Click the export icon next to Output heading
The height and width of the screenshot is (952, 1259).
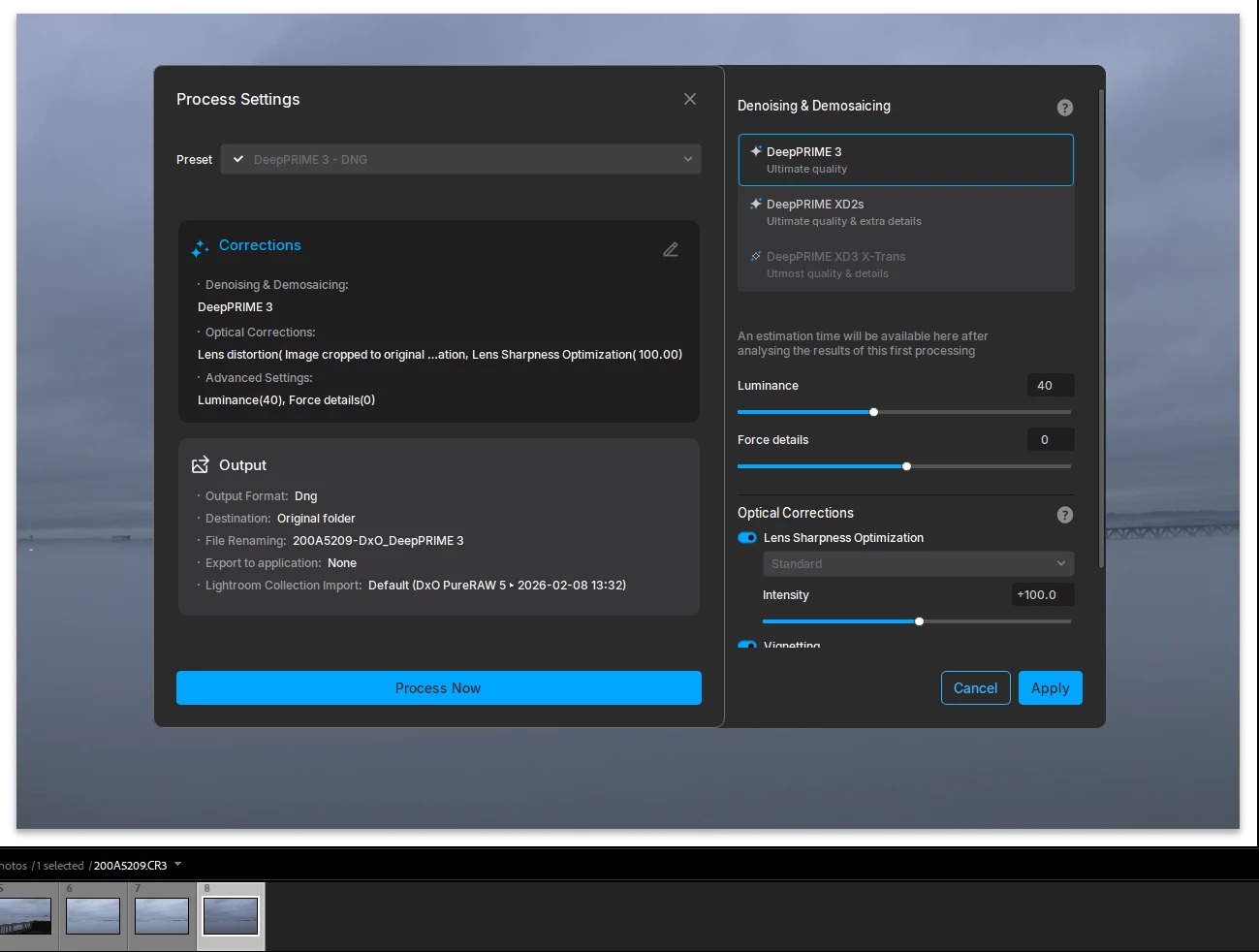(x=199, y=464)
